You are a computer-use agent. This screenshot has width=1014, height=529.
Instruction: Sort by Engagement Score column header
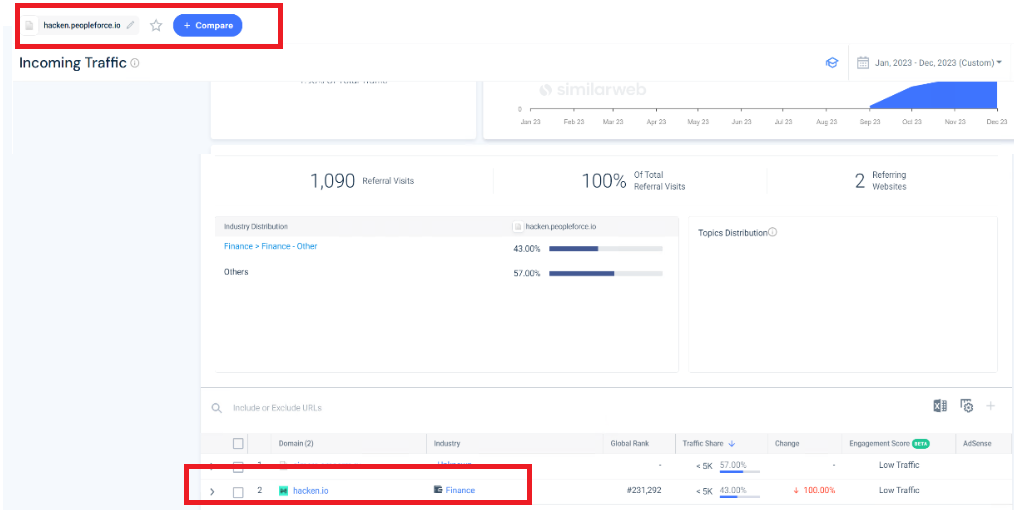click(x=879, y=444)
